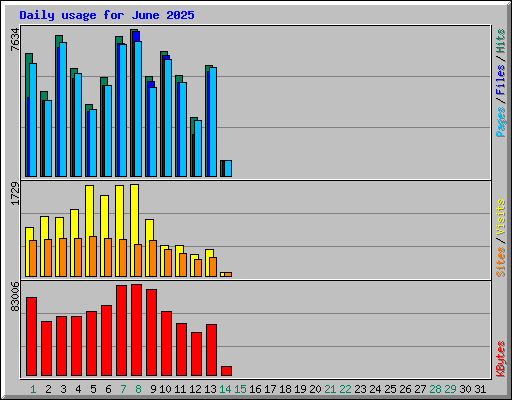Click the cyan pages bar for day 12
Viewport: 512px width, 400px height.
(x=198, y=149)
